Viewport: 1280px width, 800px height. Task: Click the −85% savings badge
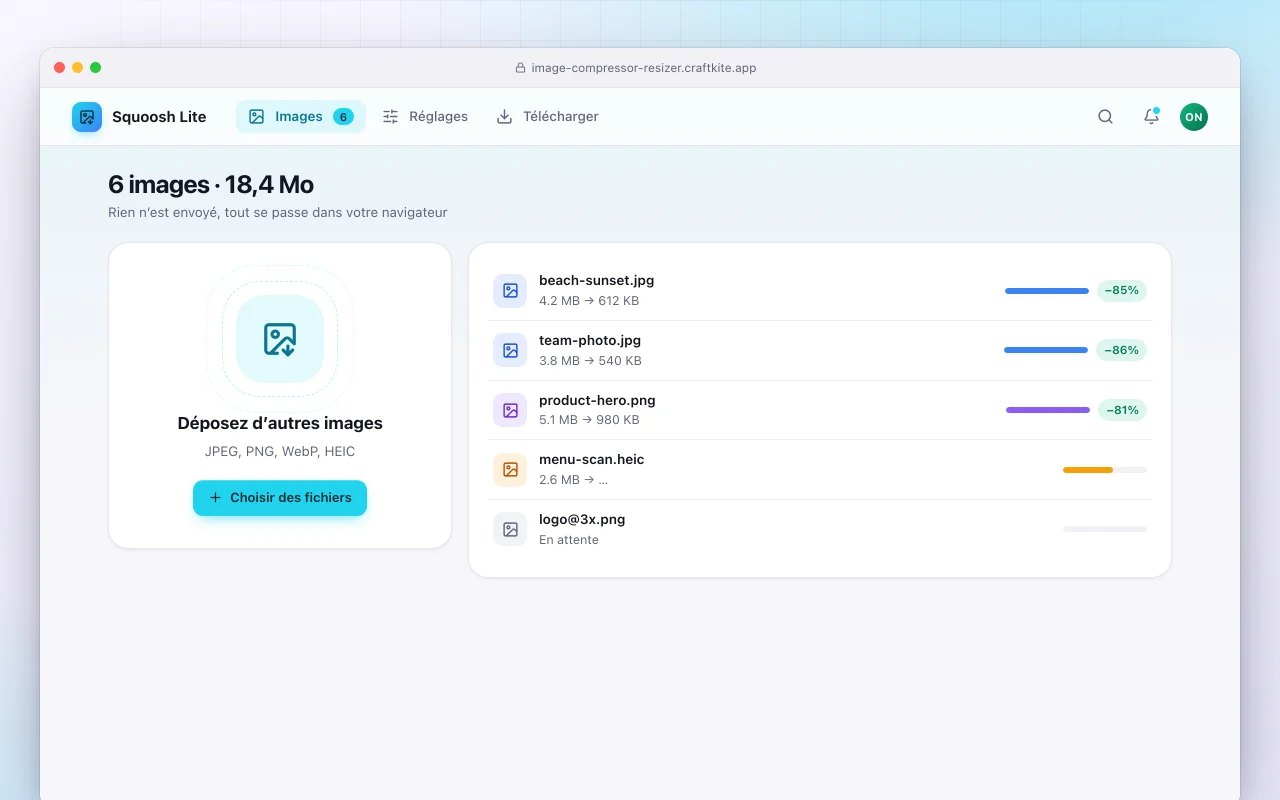1122,291
